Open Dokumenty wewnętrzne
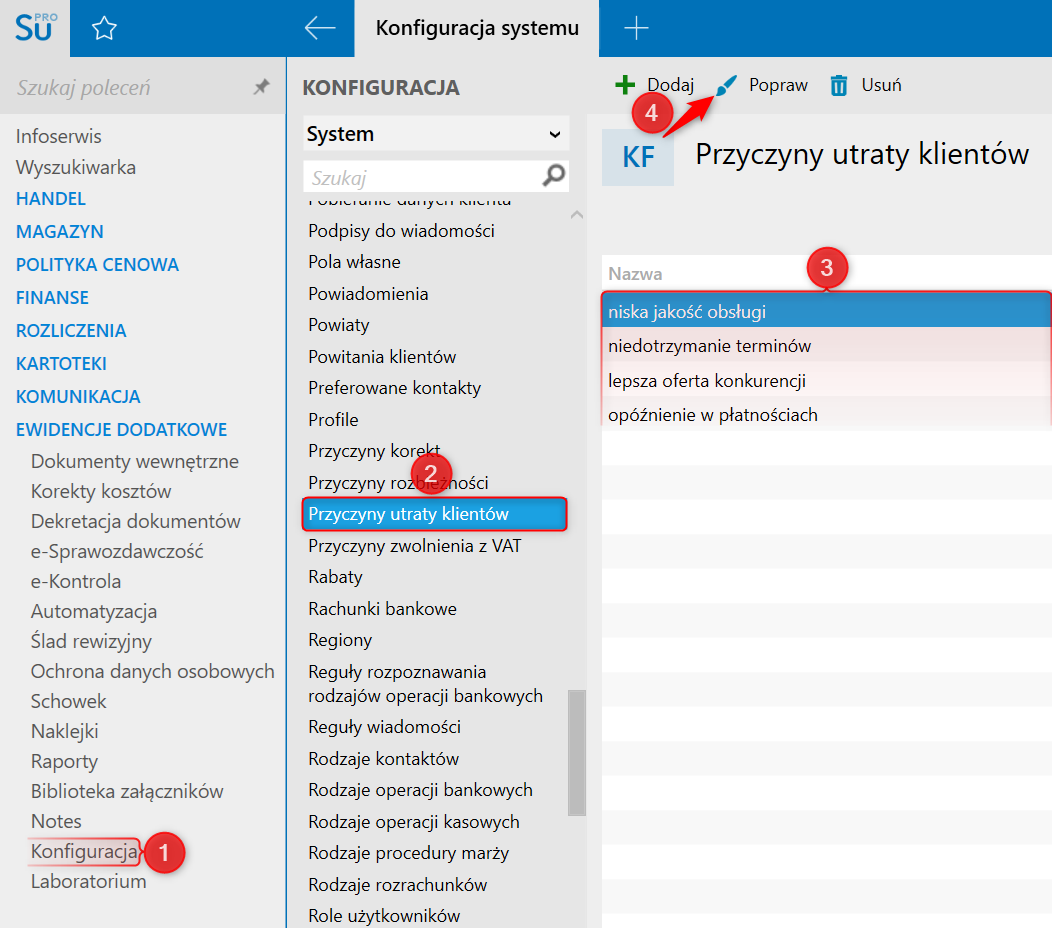Image resolution: width=1052 pixels, height=928 pixels. 134,461
